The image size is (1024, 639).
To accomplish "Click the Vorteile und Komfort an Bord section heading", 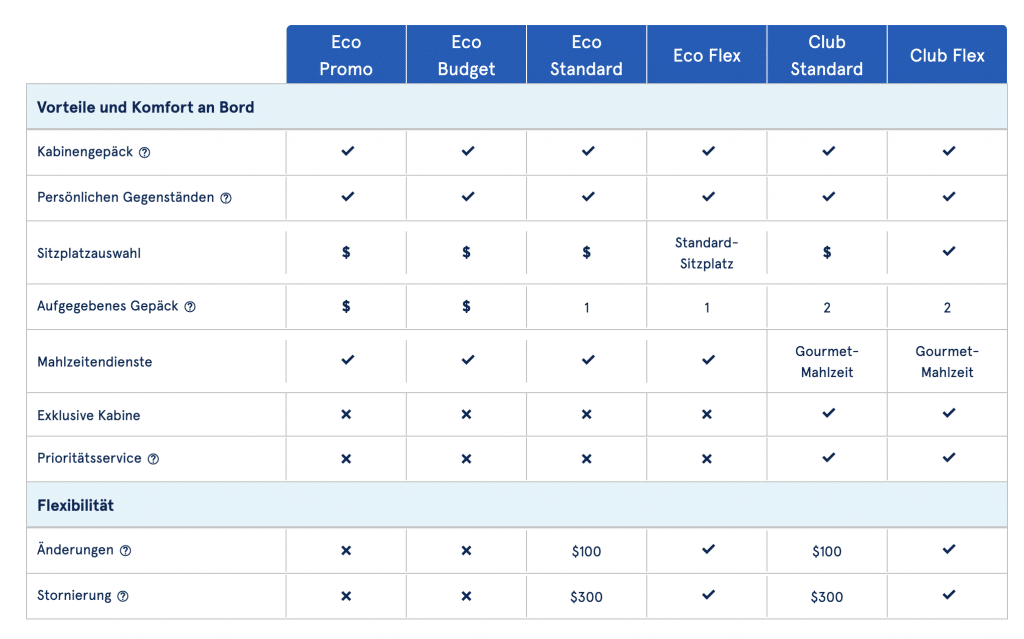I will [146, 107].
